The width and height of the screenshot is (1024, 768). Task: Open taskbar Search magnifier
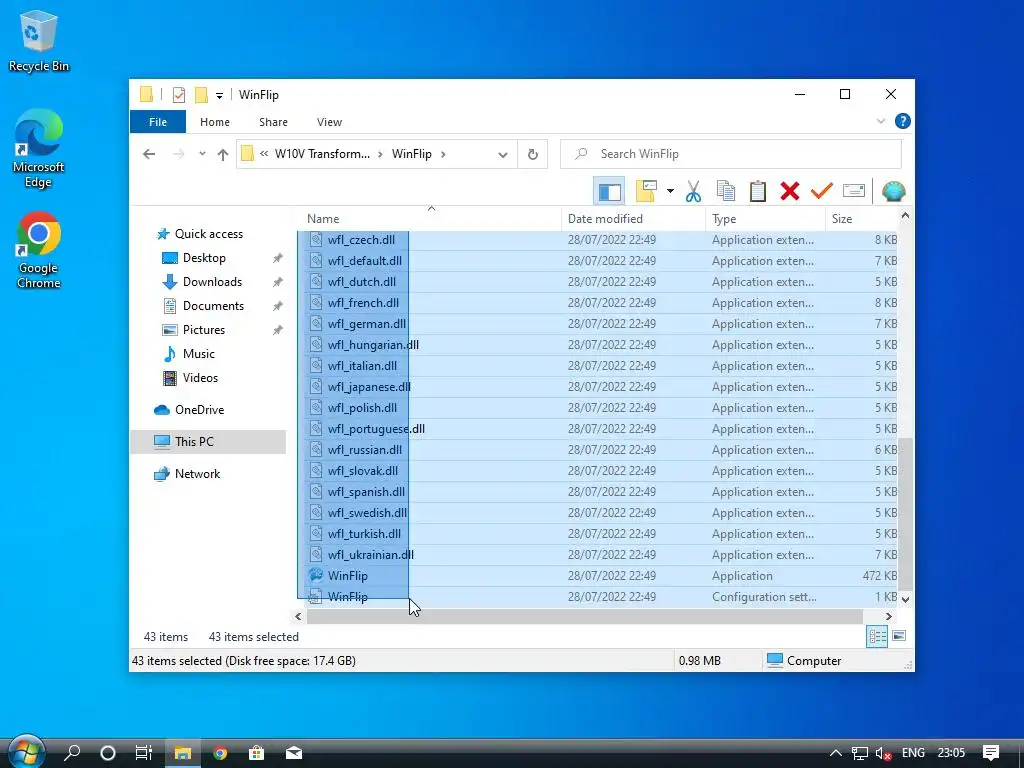pos(72,753)
